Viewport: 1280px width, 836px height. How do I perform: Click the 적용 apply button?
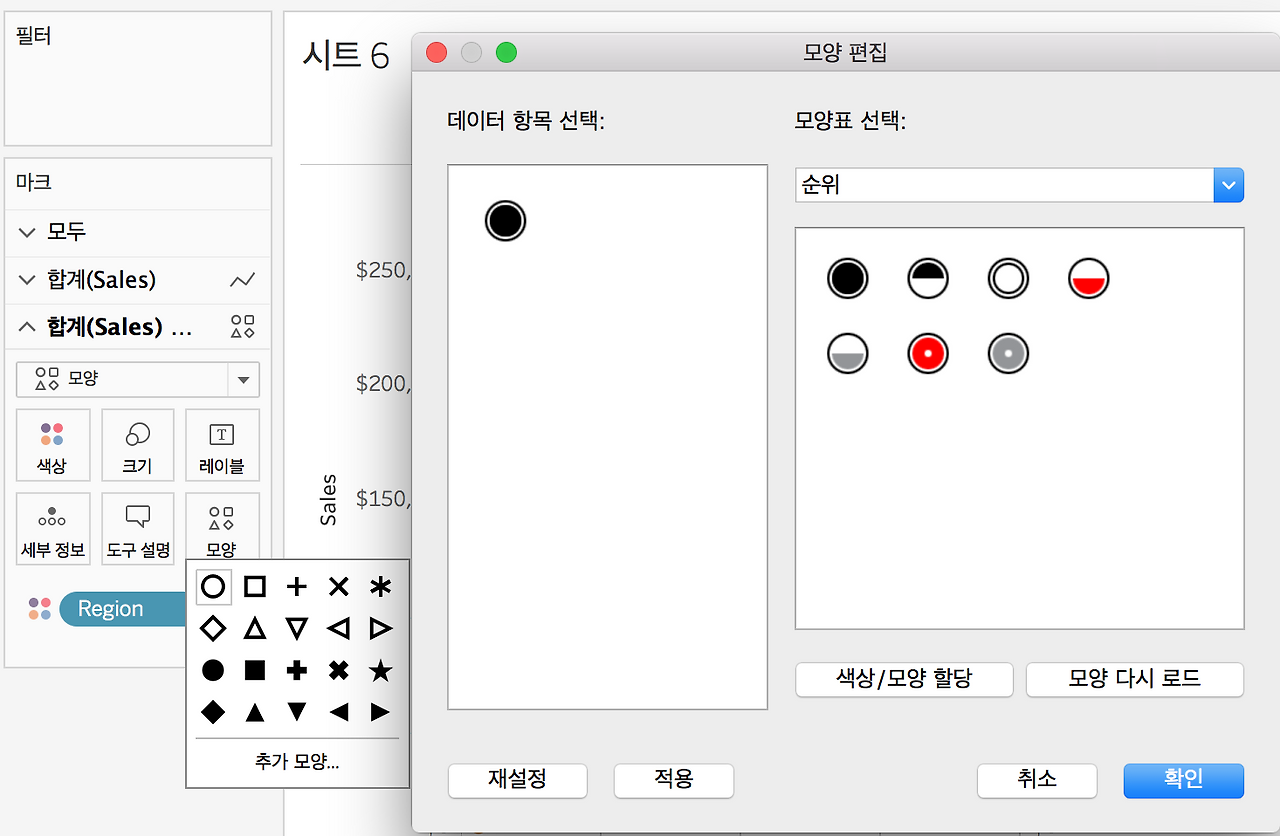tap(674, 780)
